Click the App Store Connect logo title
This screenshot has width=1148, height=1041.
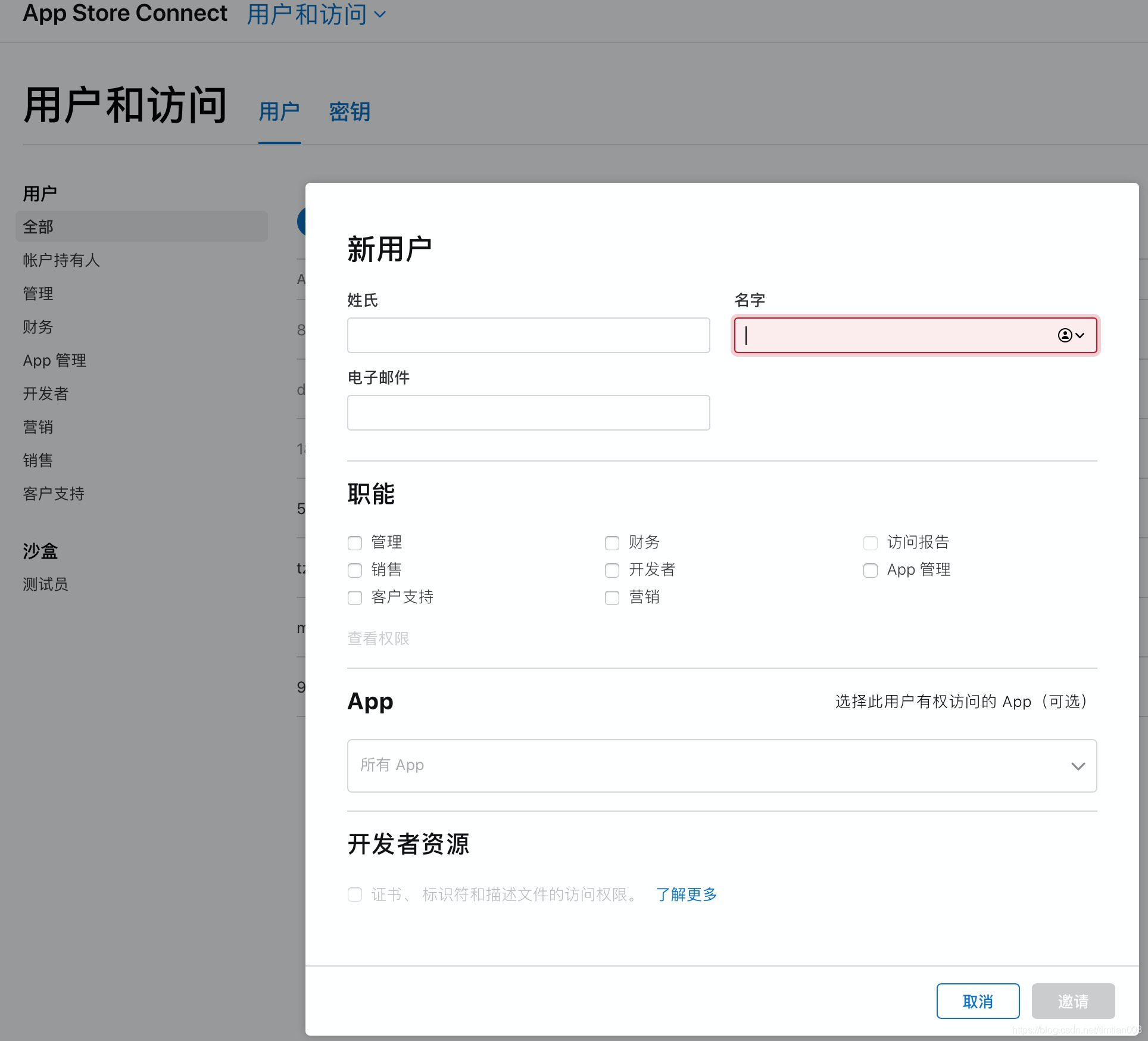(125, 13)
